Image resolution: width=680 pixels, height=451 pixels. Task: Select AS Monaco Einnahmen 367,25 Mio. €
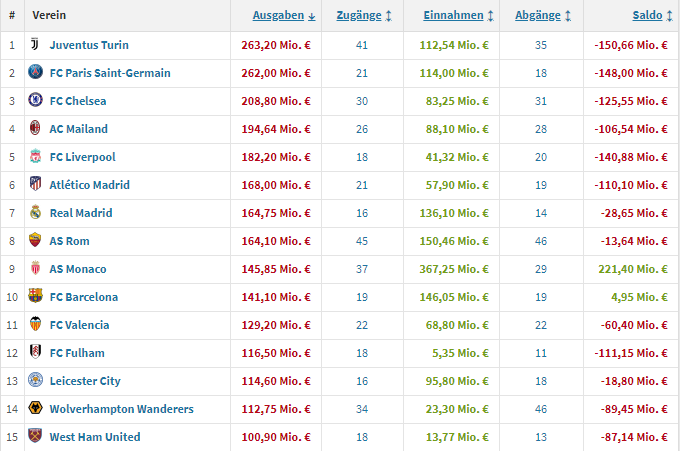point(454,269)
